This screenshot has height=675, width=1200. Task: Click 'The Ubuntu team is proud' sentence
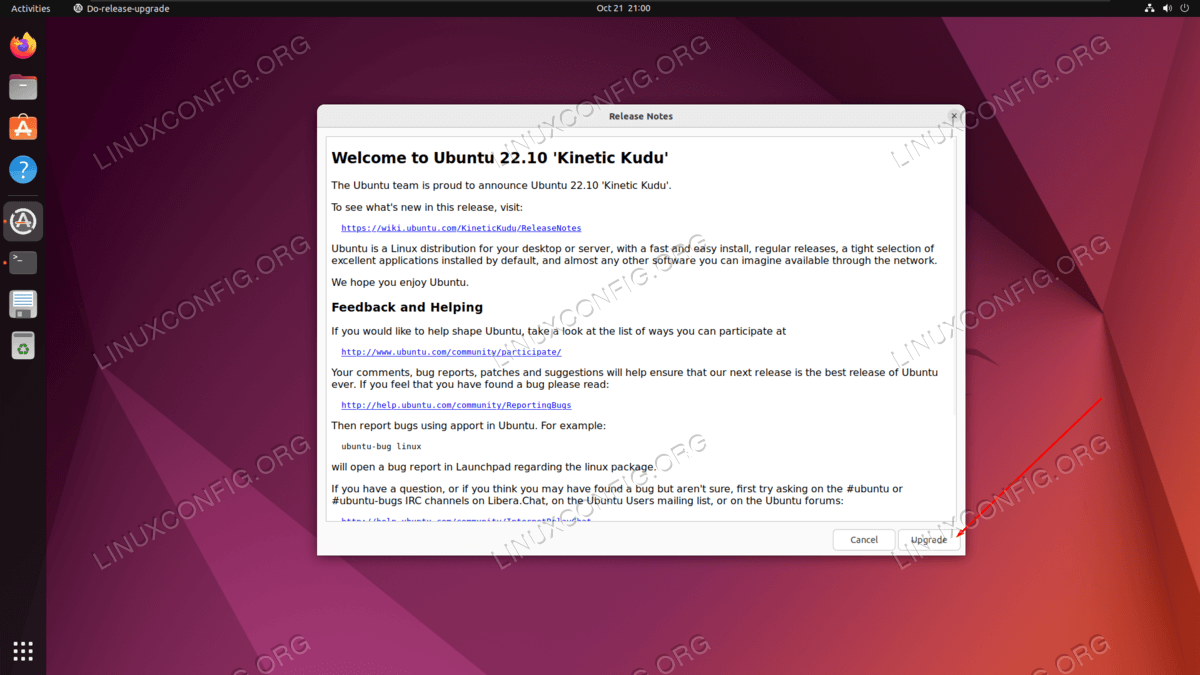coord(502,185)
